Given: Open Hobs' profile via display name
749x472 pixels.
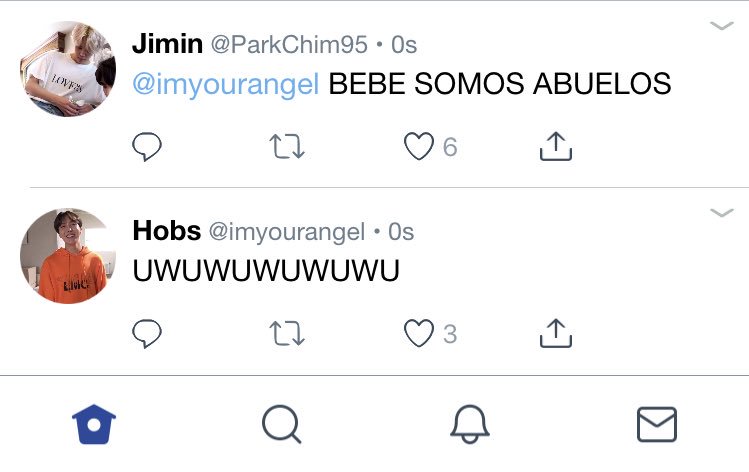Looking at the screenshot, I should click(x=167, y=231).
